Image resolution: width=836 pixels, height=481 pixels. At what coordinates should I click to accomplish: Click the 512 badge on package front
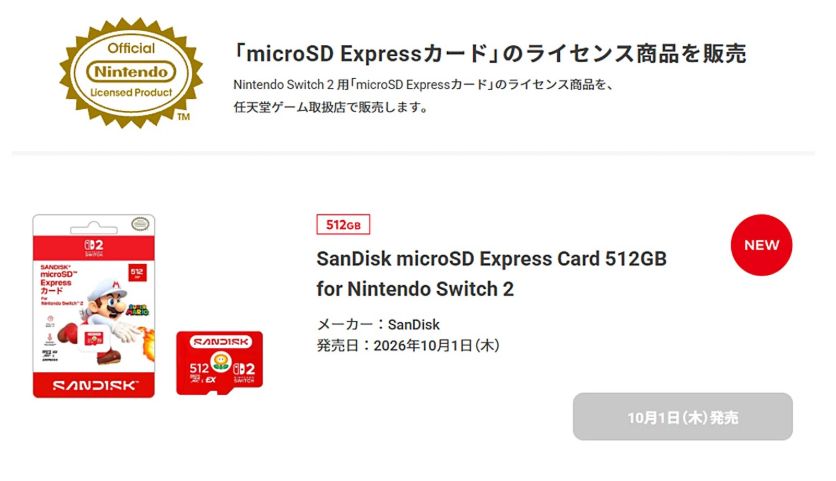click(136, 272)
